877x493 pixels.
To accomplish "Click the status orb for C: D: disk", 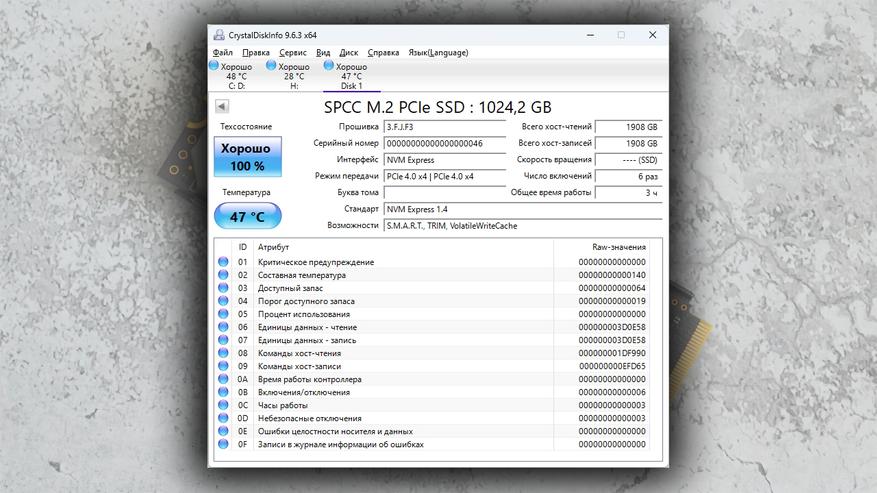I will click(214, 65).
